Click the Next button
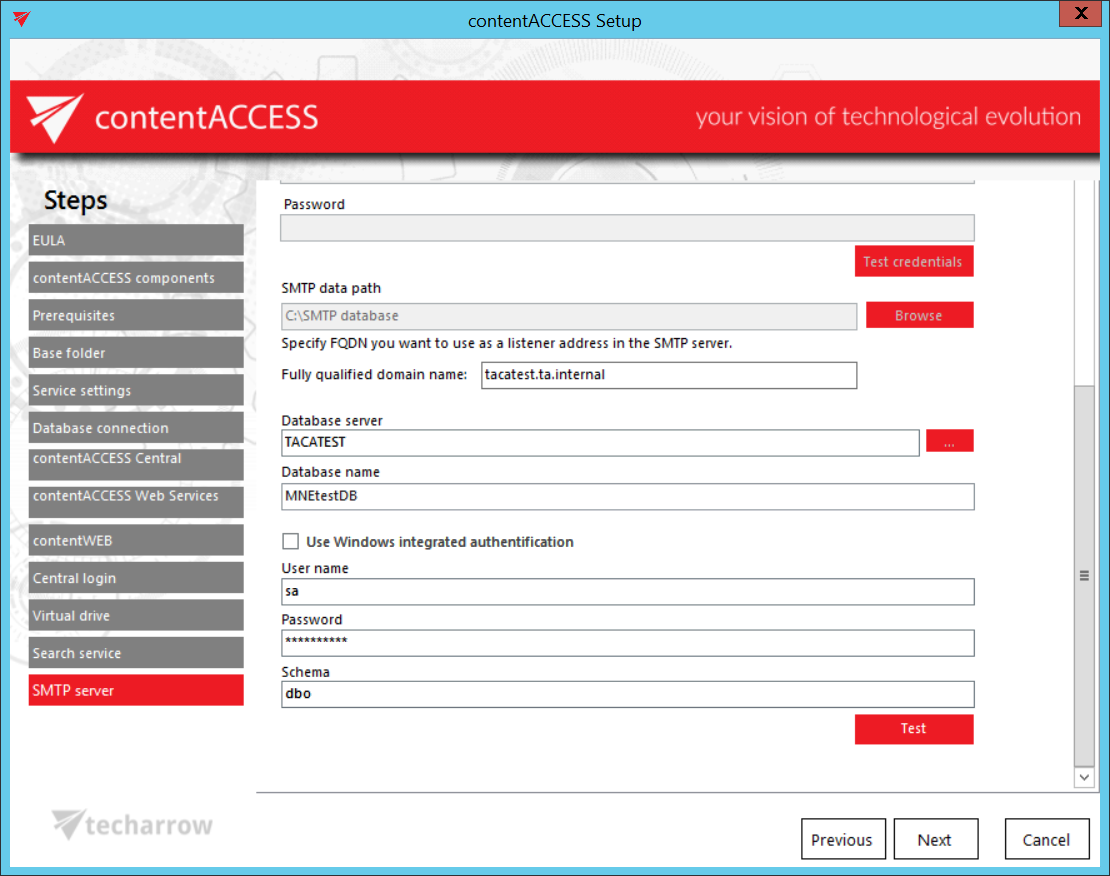Screen dimensions: 1110x876 935,840
